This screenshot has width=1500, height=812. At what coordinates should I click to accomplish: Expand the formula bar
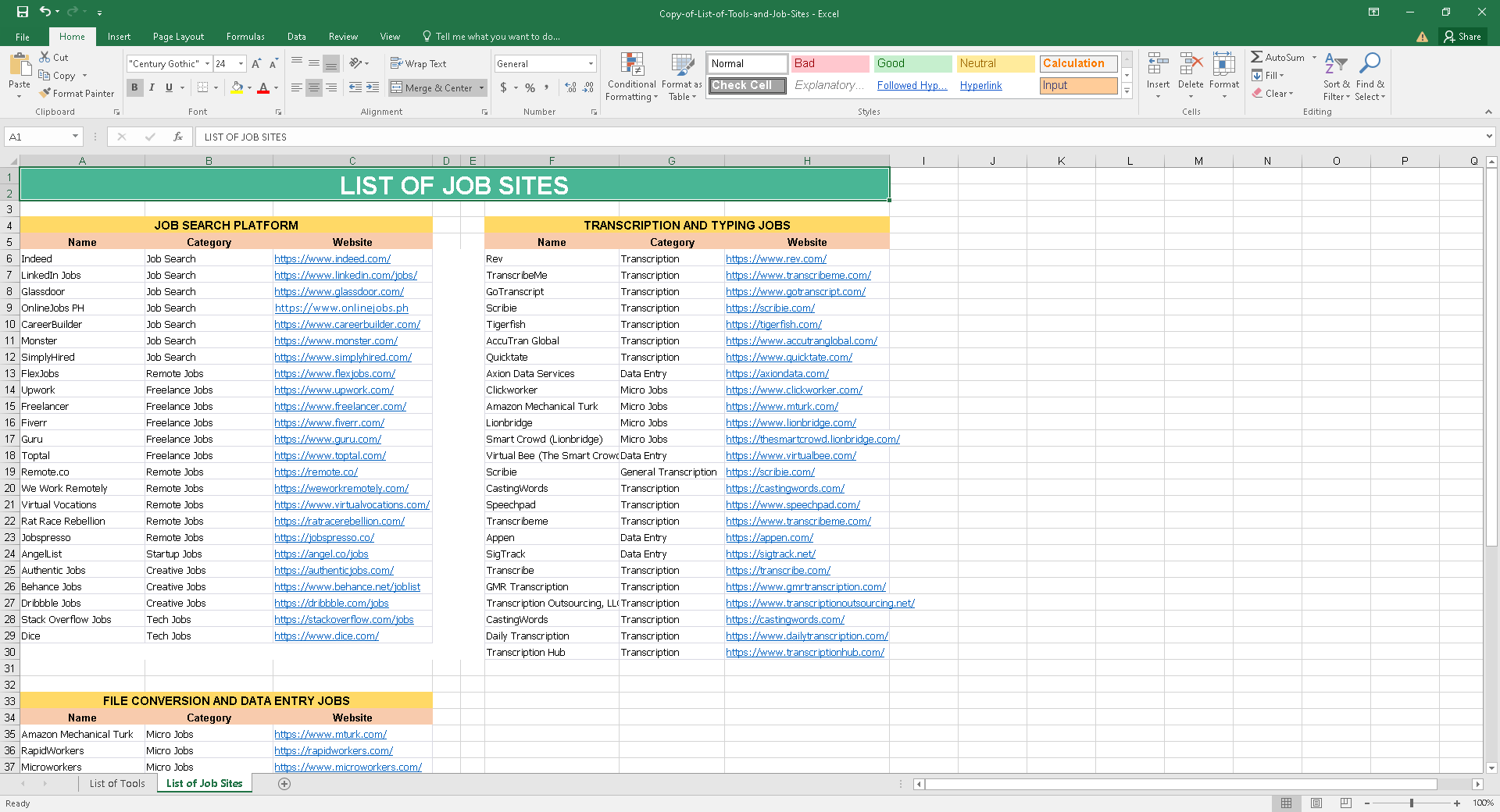[1489, 137]
